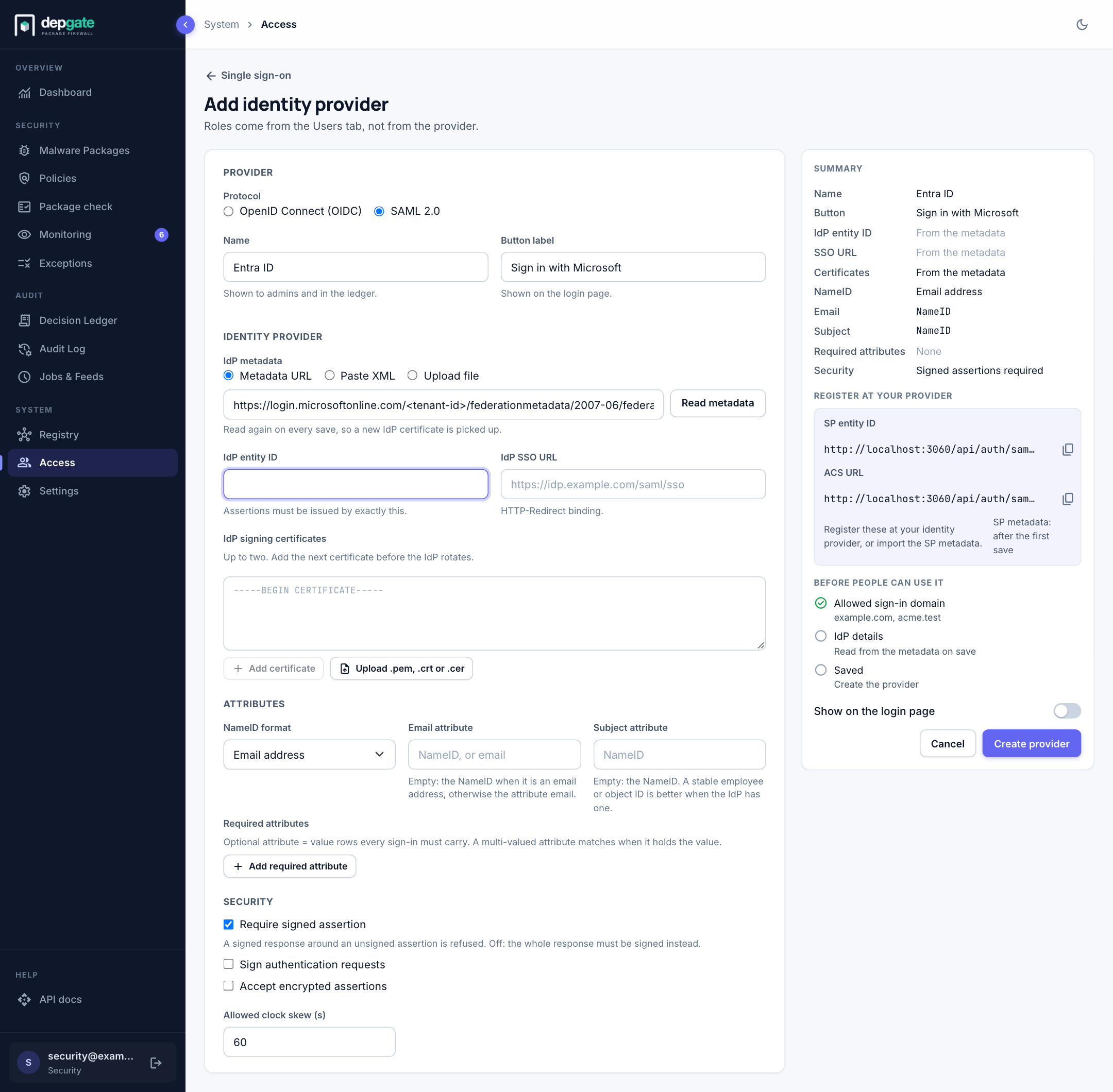Image resolution: width=1113 pixels, height=1092 pixels.
Task: Click the Jobs & Feeds clock icon
Action: 24,377
